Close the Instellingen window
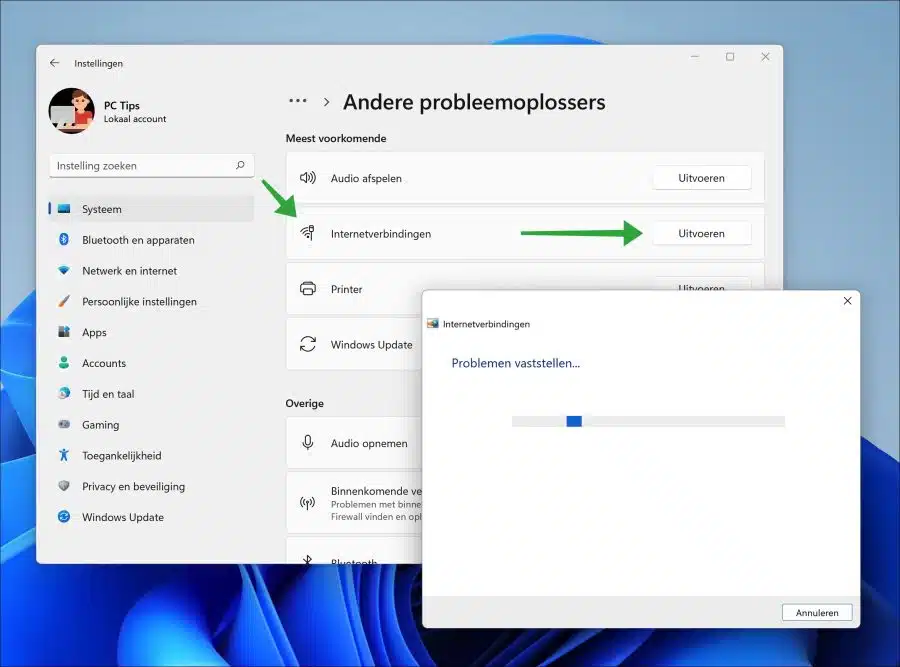Screen dimensions: 900x667 pos(765,56)
